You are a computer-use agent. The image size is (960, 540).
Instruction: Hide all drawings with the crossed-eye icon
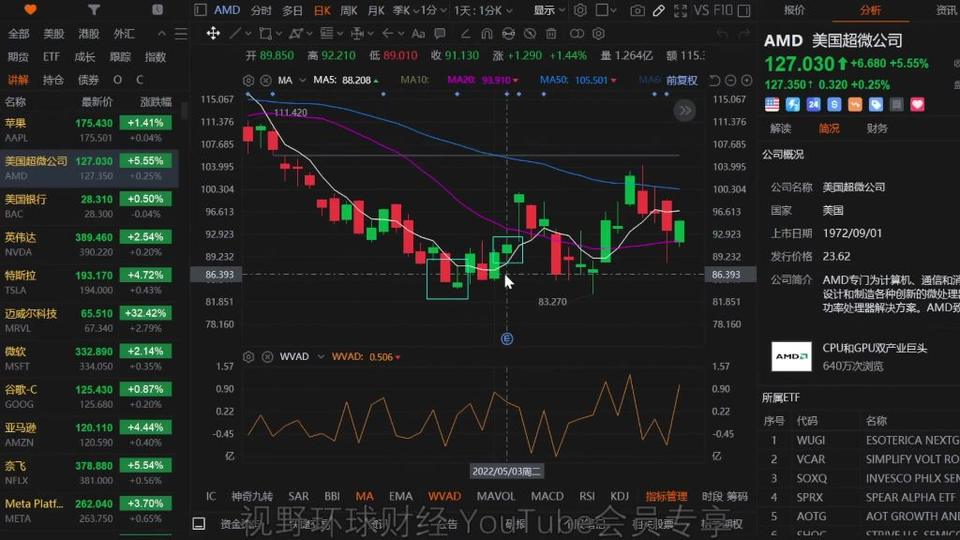tap(530, 34)
